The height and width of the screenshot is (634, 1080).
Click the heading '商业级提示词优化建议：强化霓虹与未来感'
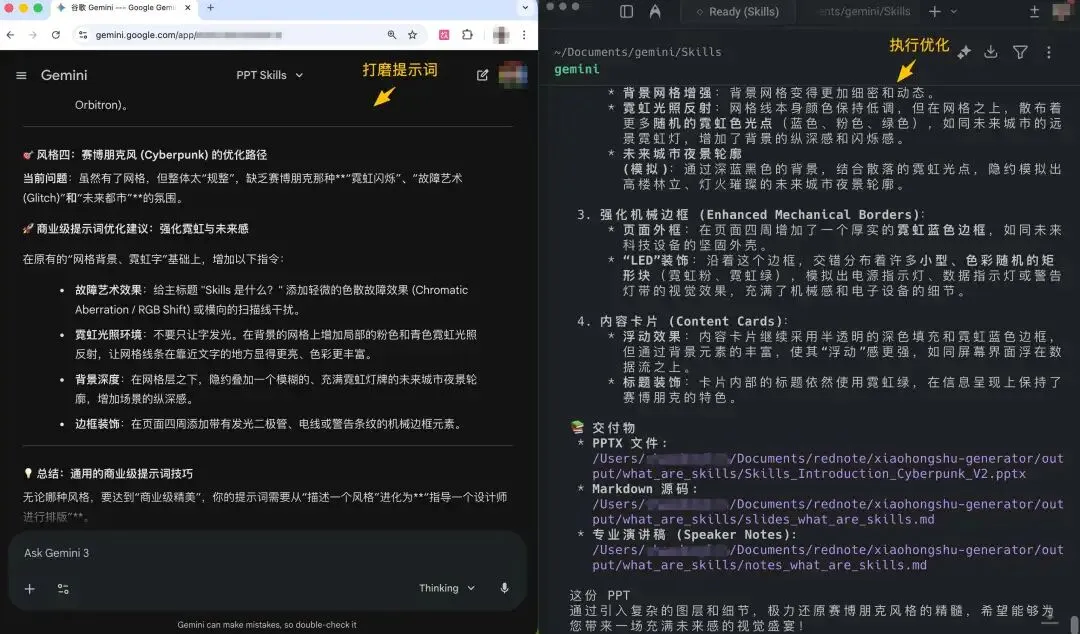(x=136, y=228)
